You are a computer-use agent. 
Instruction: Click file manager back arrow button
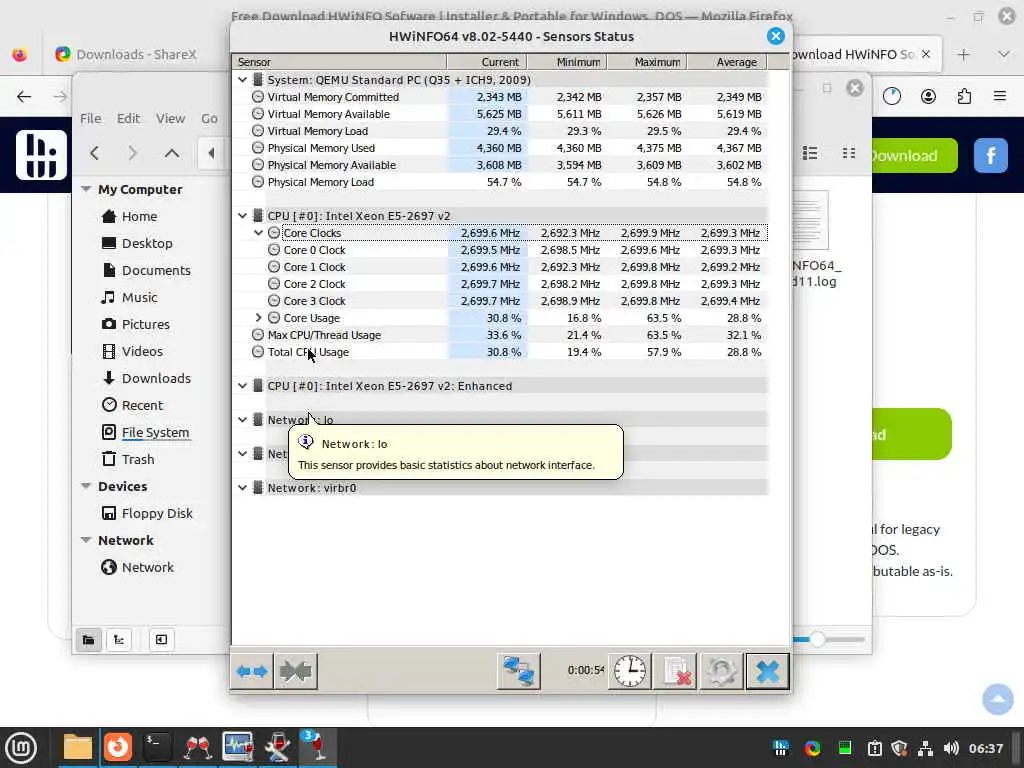[x=95, y=153]
